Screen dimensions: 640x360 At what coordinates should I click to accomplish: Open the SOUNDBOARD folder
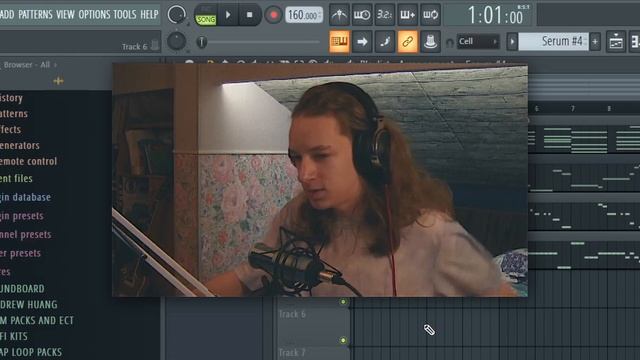click(22, 289)
